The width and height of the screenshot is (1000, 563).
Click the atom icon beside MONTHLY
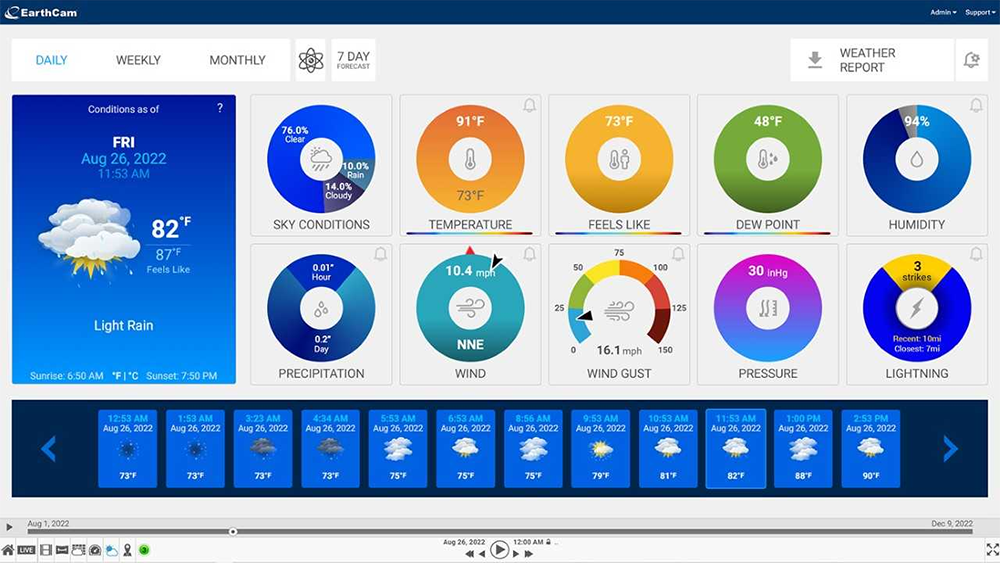click(x=311, y=60)
